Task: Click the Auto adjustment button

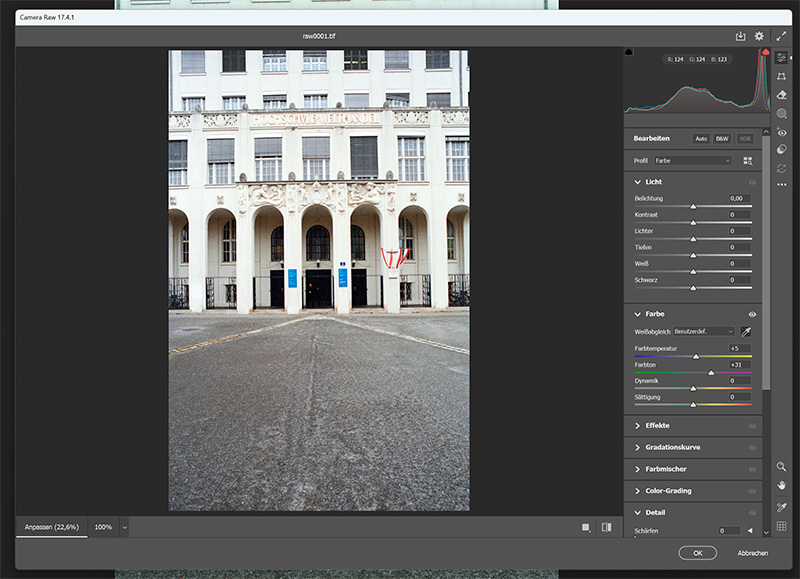Action: pos(701,139)
